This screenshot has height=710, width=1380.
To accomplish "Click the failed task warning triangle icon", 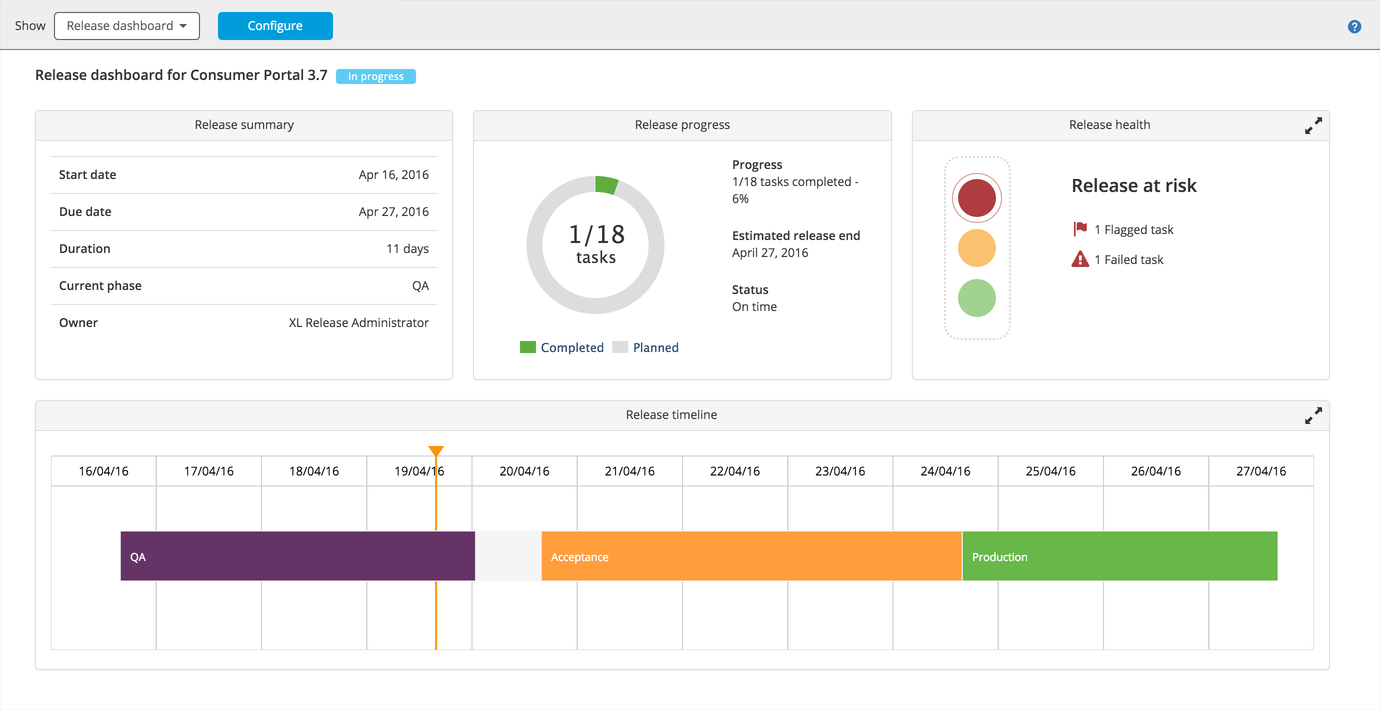I will click(1080, 260).
